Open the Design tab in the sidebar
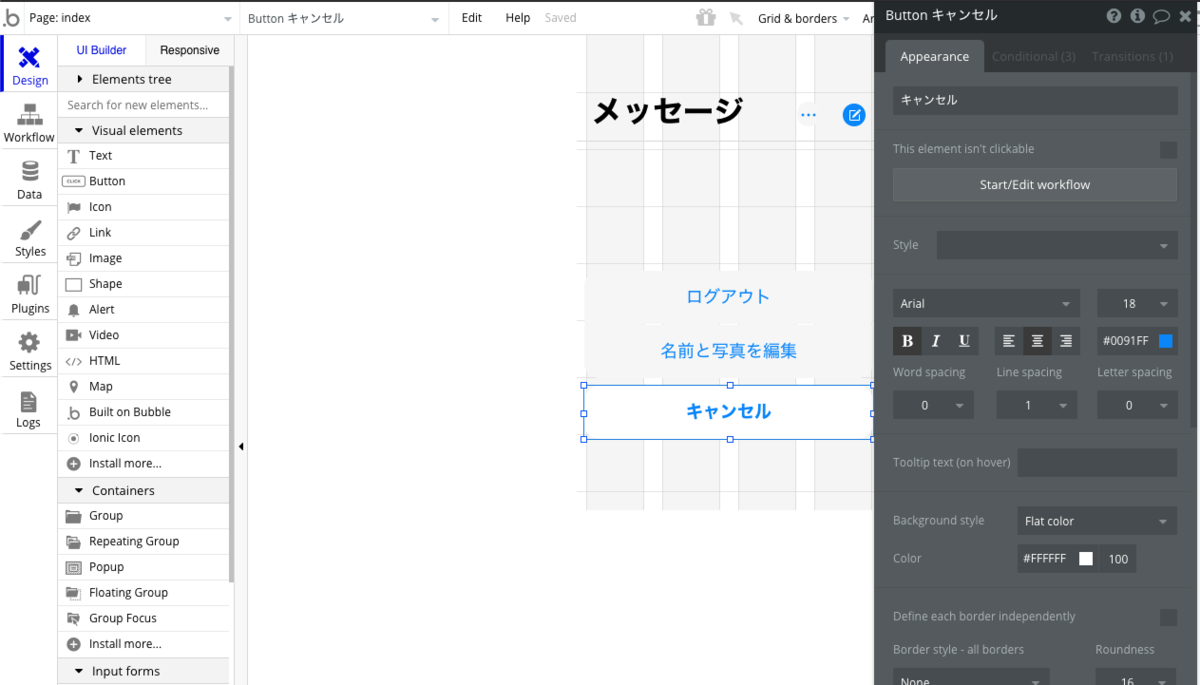 coord(29,65)
